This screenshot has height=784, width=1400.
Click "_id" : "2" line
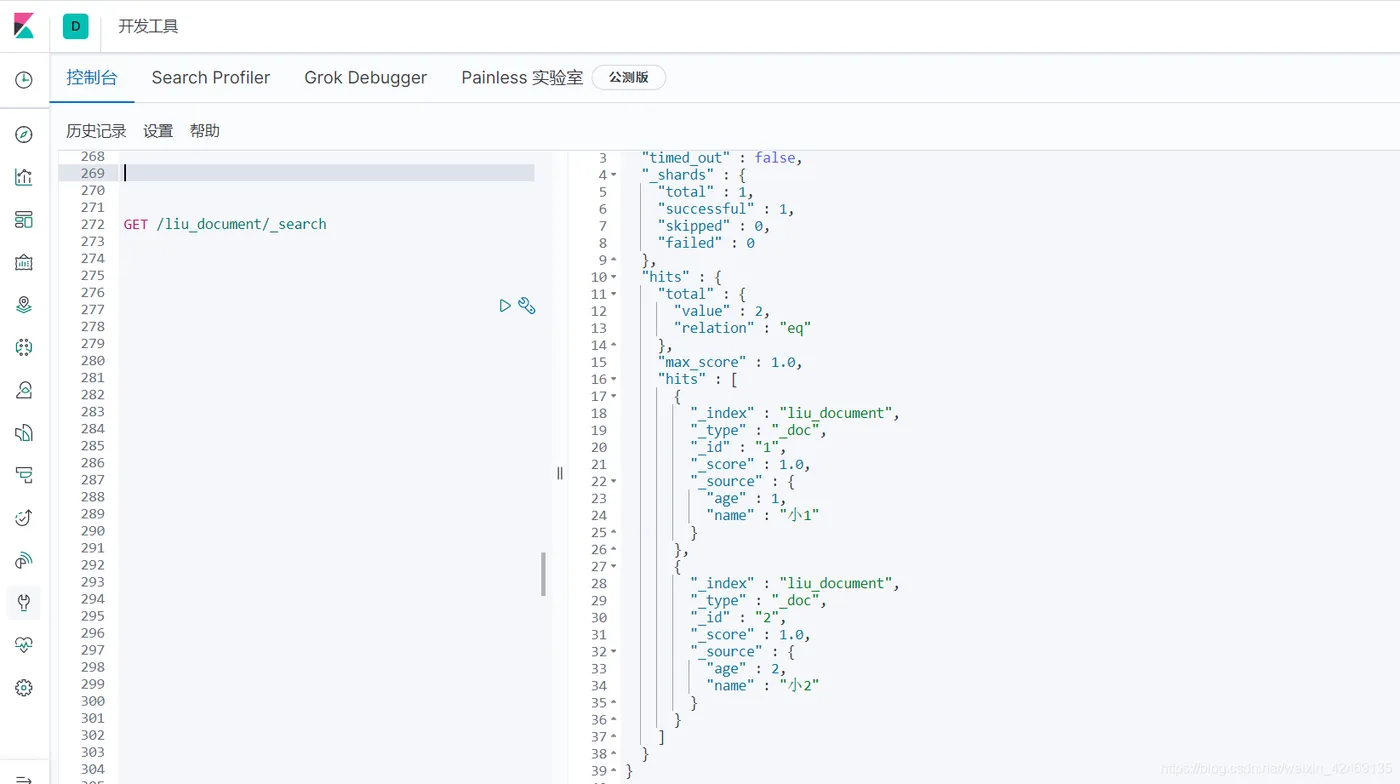(738, 617)
